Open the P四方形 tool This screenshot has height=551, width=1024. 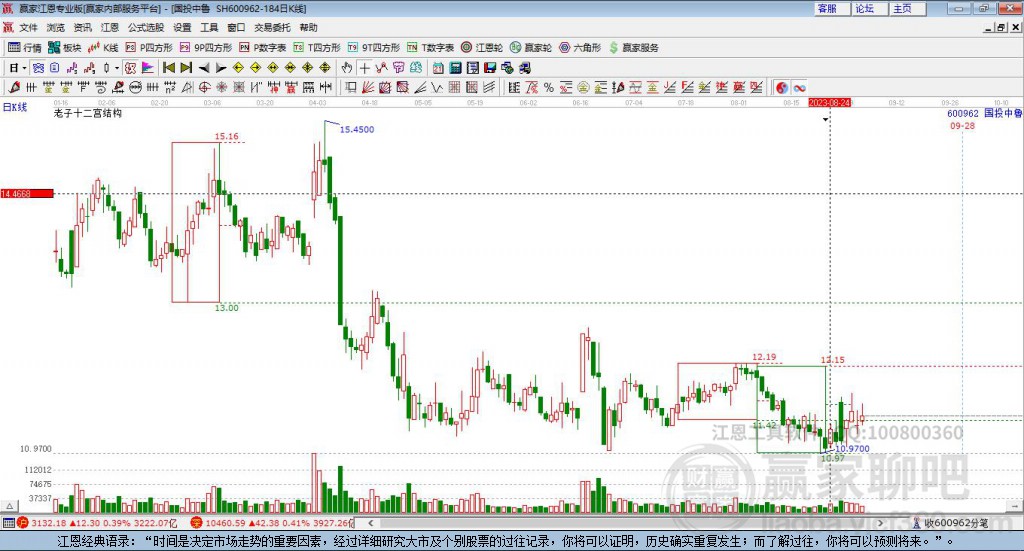(x=149, y=48)
